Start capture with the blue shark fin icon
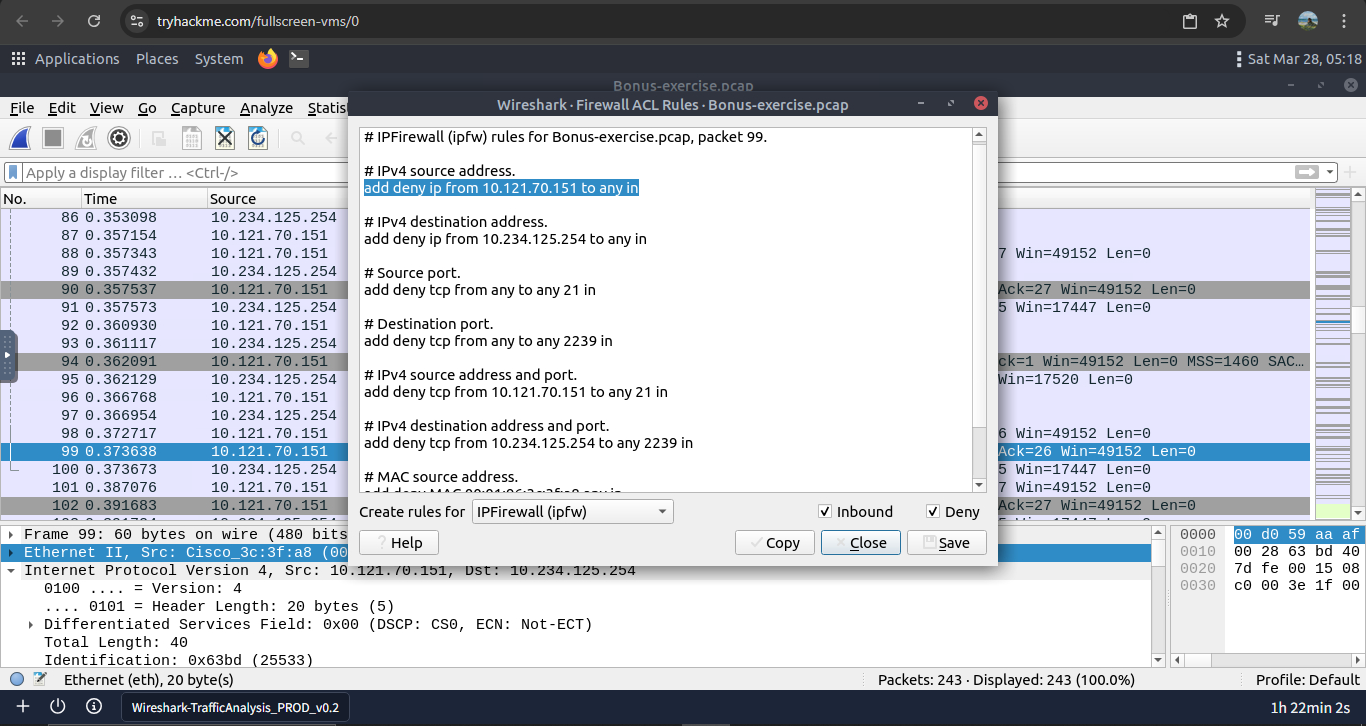Image resolution: width=1366 pixels, height=726 pixels. click(21, 138)
